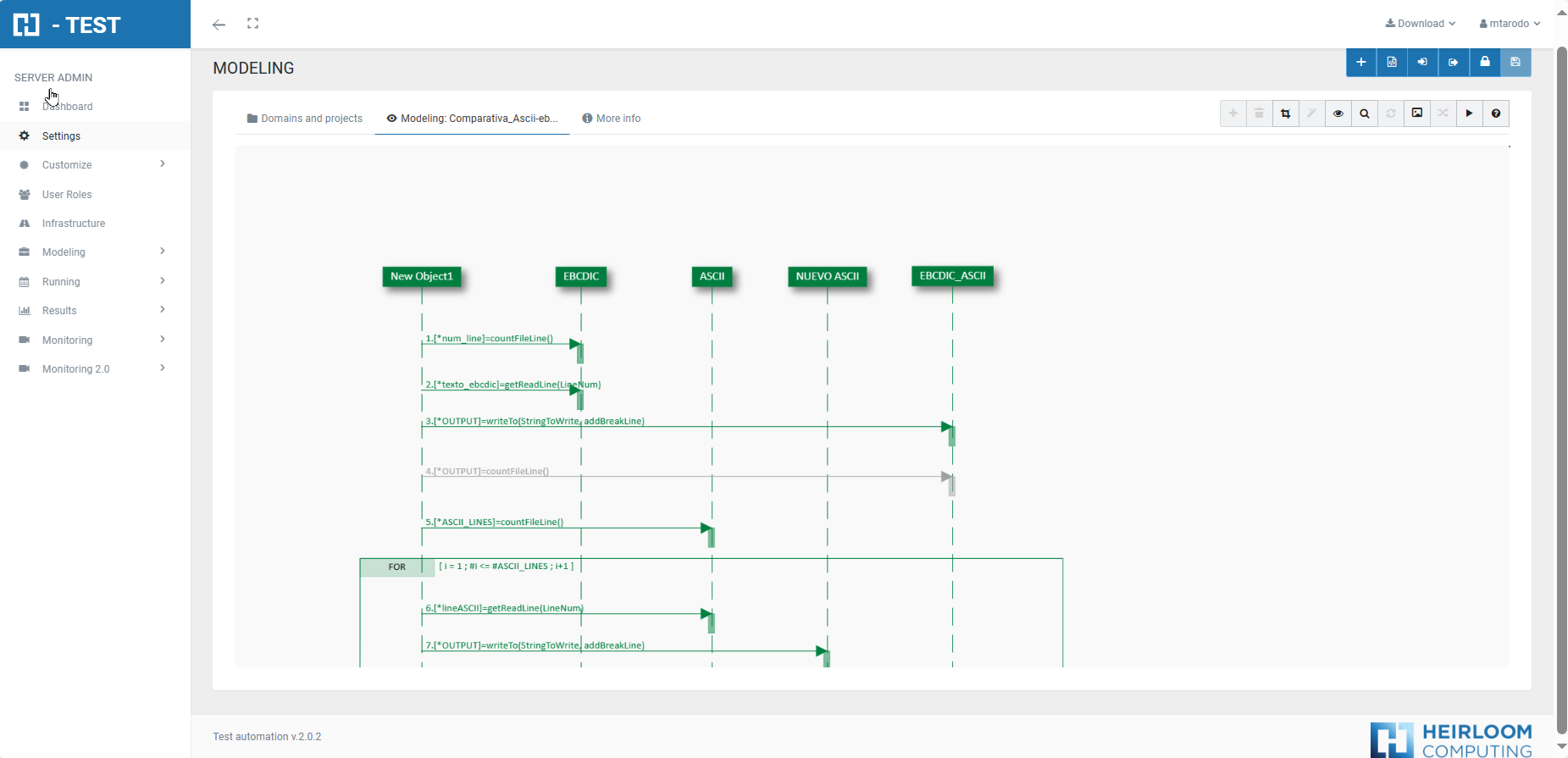Toggle the blue lock button
The image size is (1568, 758).
click(1484, 62)
